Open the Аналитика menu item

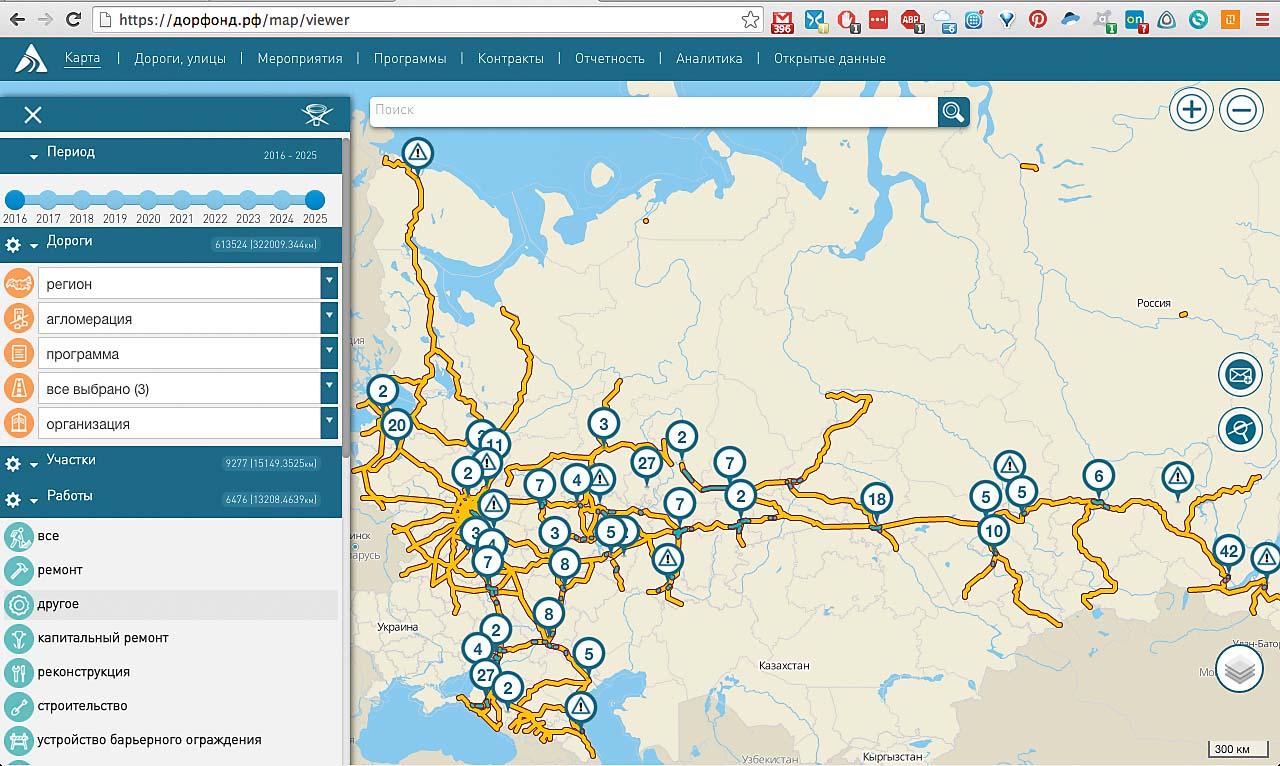point(708,58)
